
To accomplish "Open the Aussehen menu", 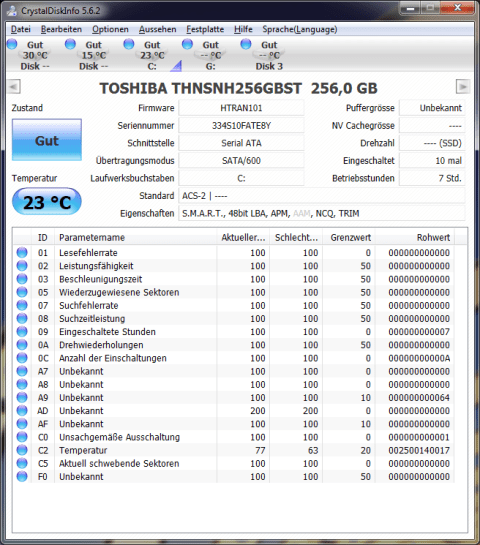I will coord(157,29).
